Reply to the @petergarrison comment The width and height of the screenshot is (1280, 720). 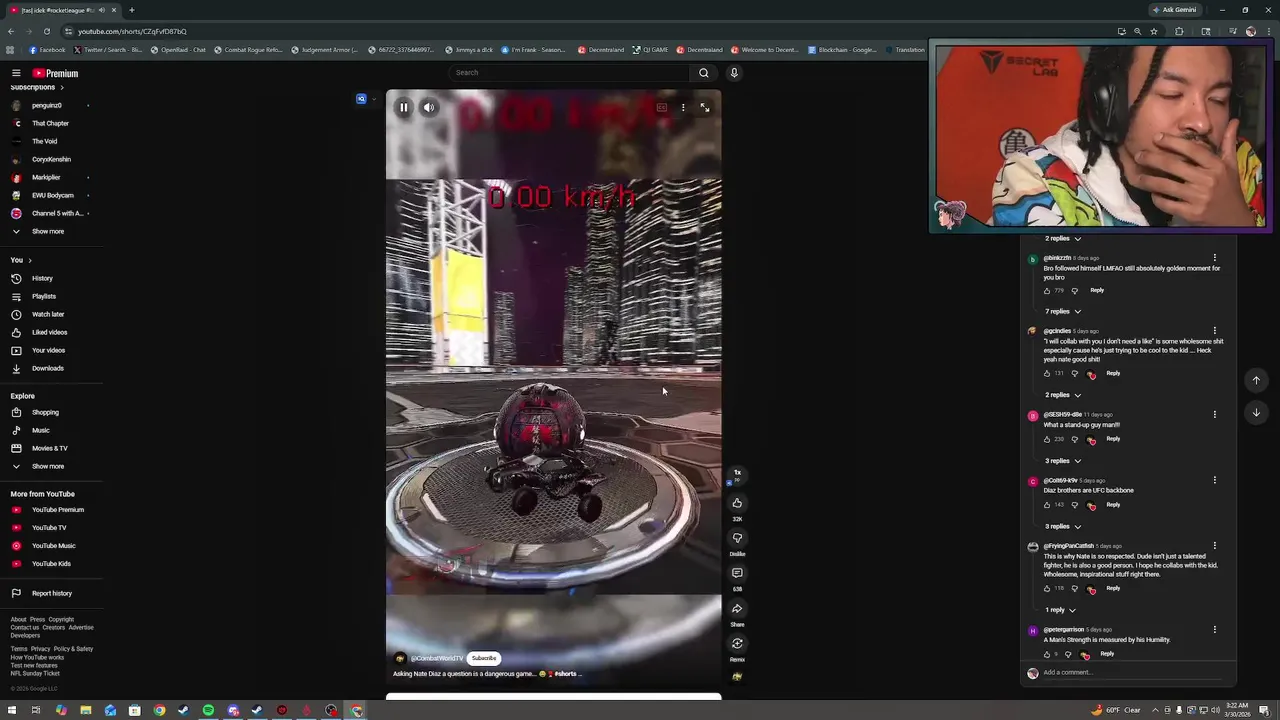1107,654
